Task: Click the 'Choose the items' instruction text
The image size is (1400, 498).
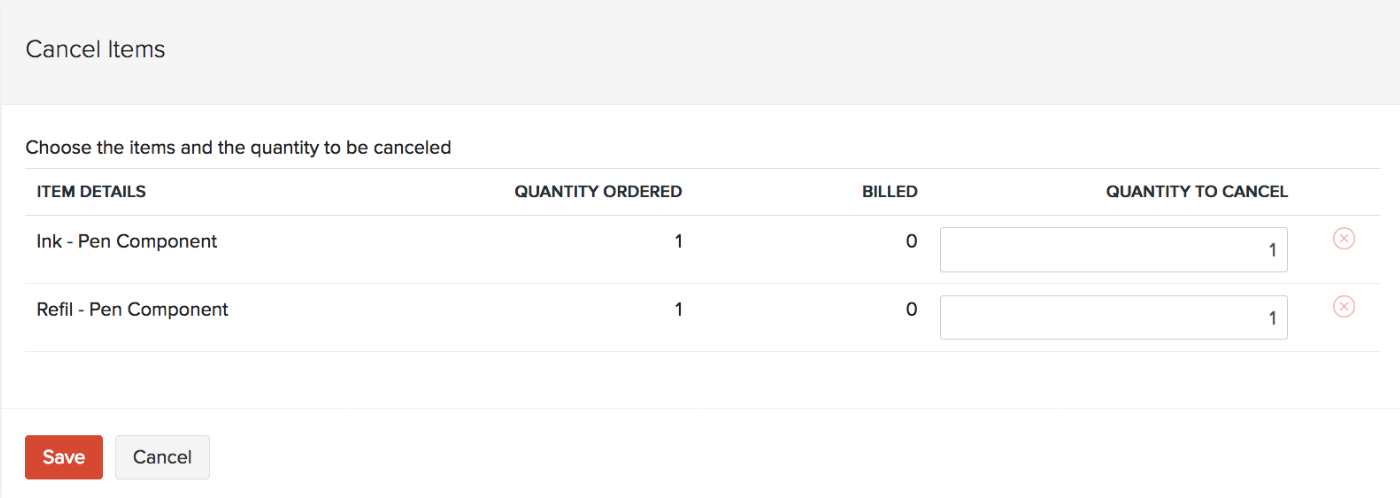Action: click(x=238, y=148)
